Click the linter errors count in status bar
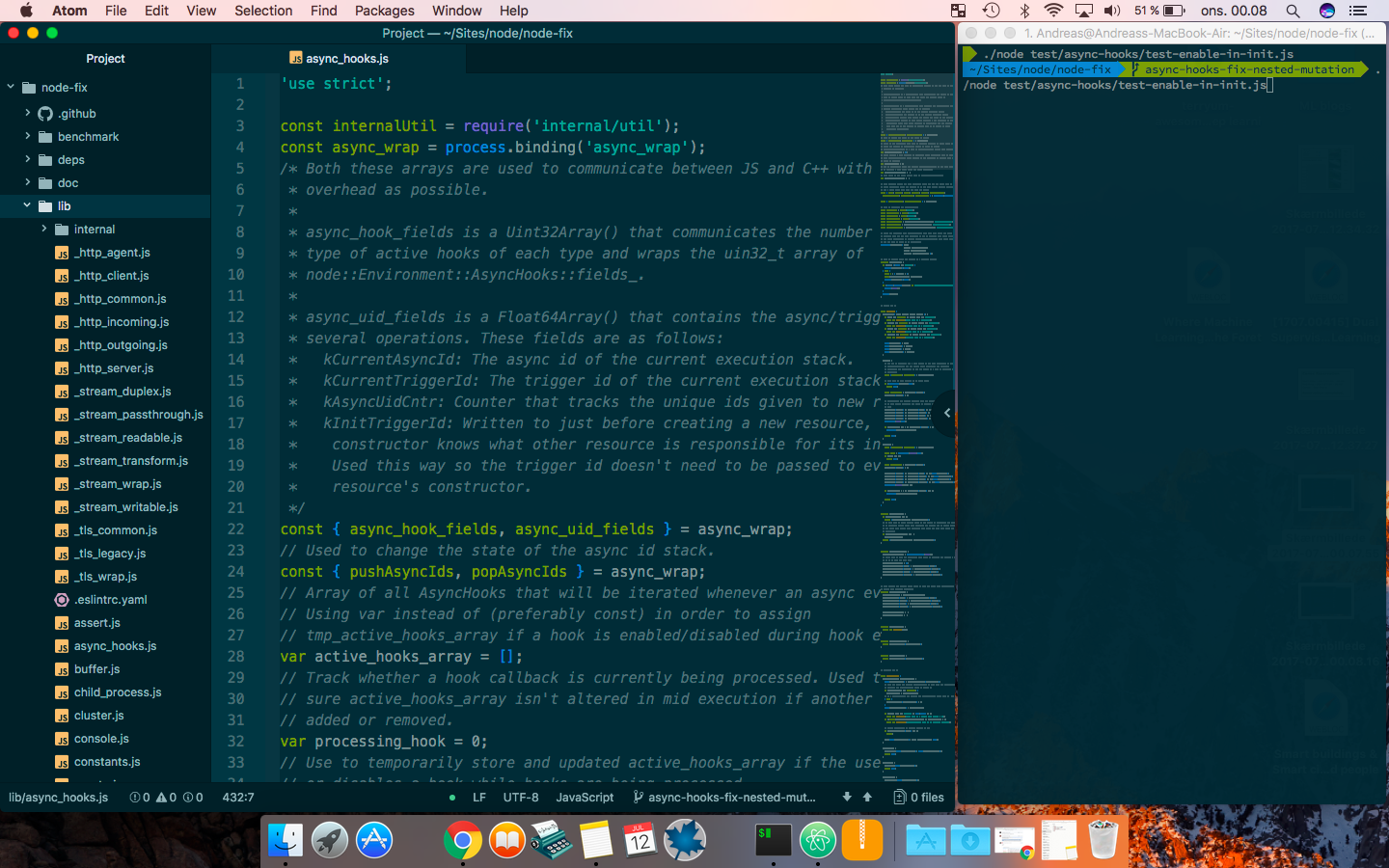 (140, 797)
